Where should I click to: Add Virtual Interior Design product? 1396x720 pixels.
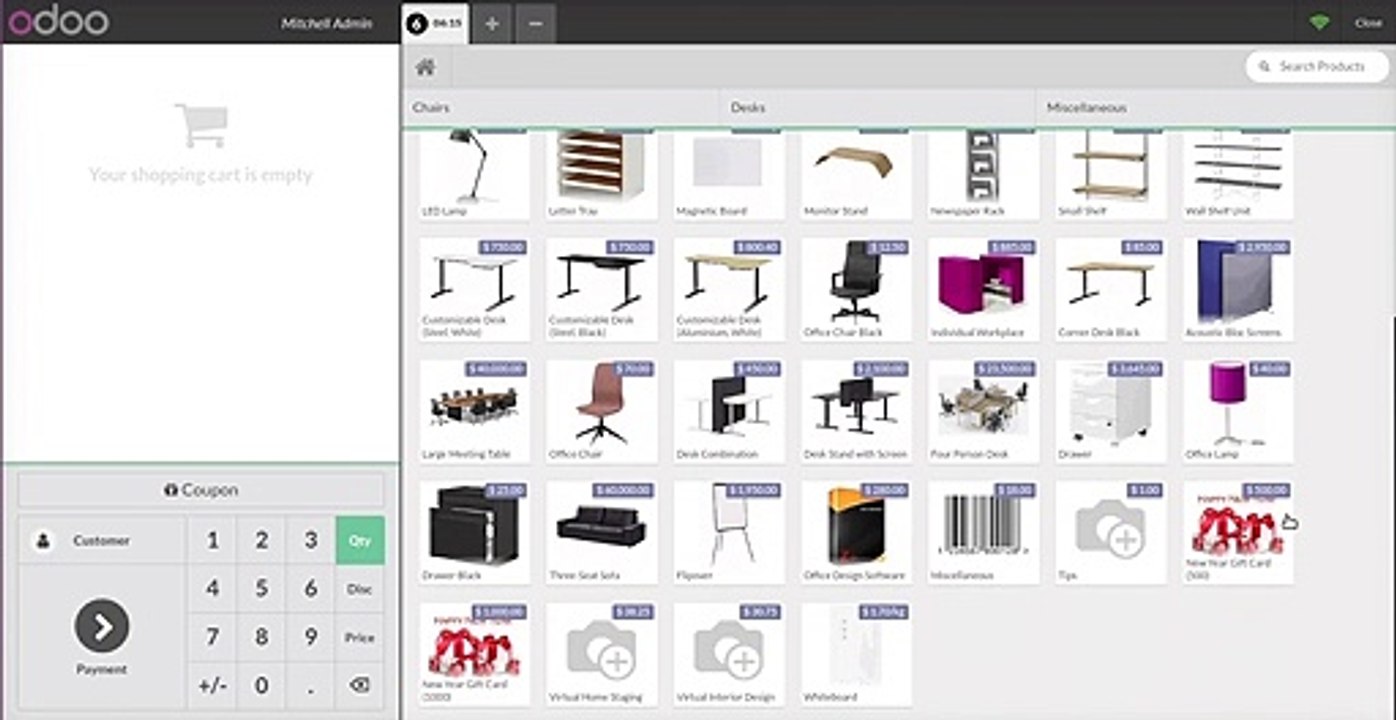729,655
